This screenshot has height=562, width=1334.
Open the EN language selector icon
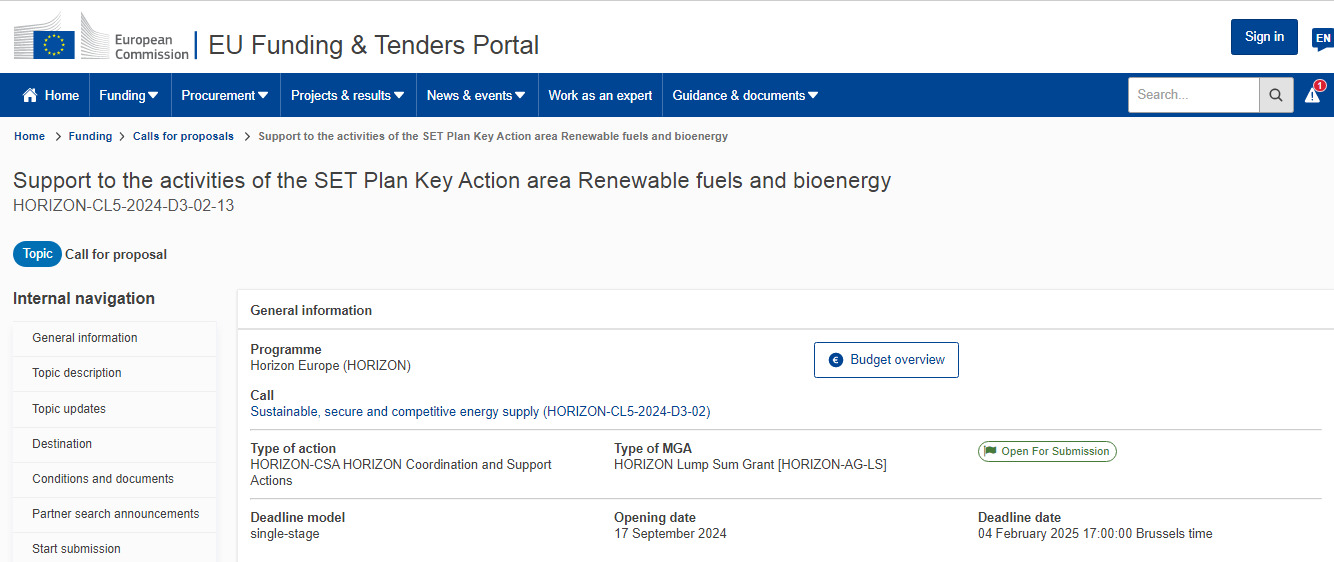1322,39
